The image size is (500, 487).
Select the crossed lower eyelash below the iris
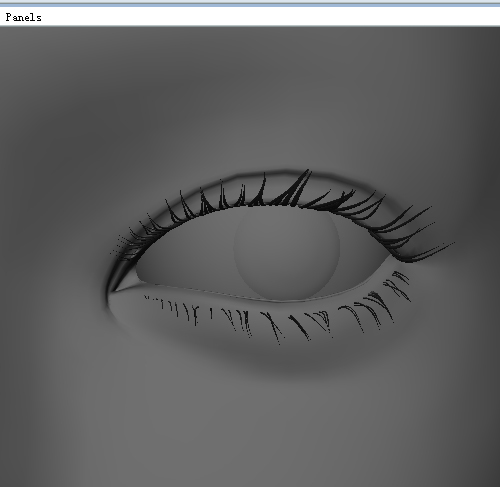(273, 327)
